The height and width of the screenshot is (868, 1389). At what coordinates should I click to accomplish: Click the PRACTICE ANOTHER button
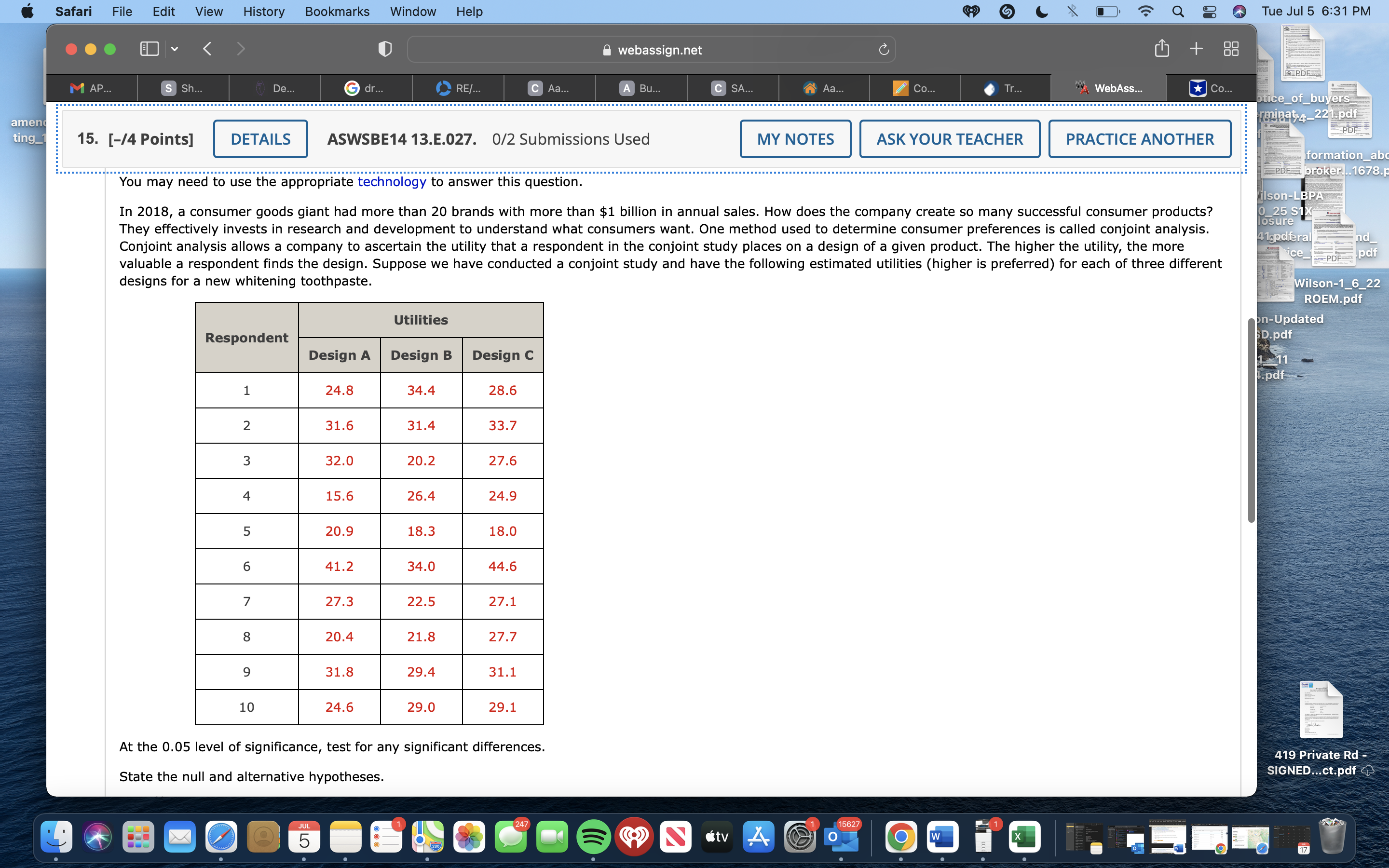[1139, 139]
